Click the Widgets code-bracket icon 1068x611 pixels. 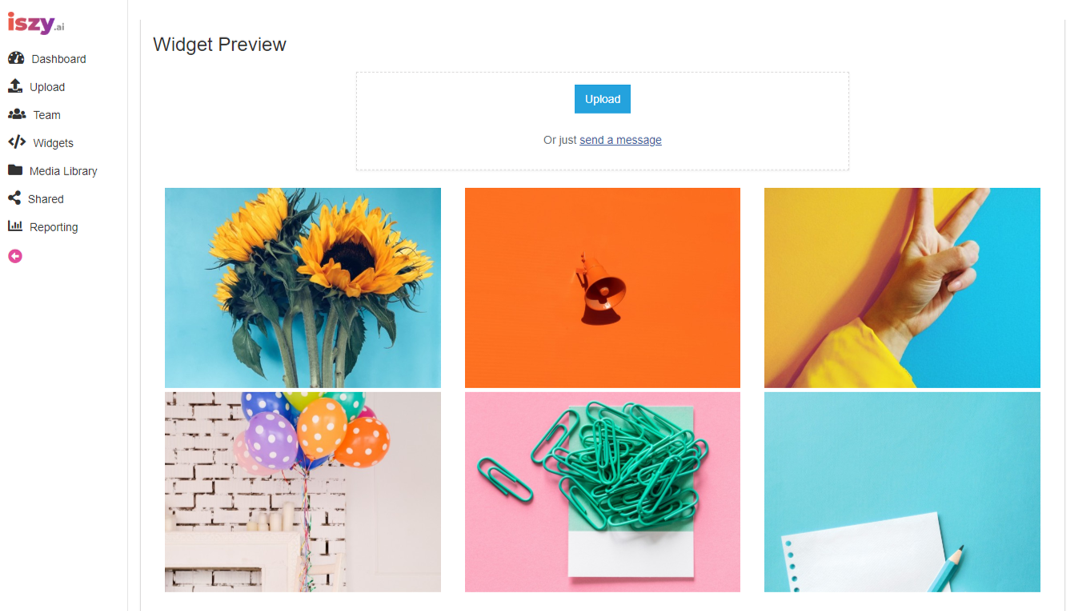(x=17, y=142)
